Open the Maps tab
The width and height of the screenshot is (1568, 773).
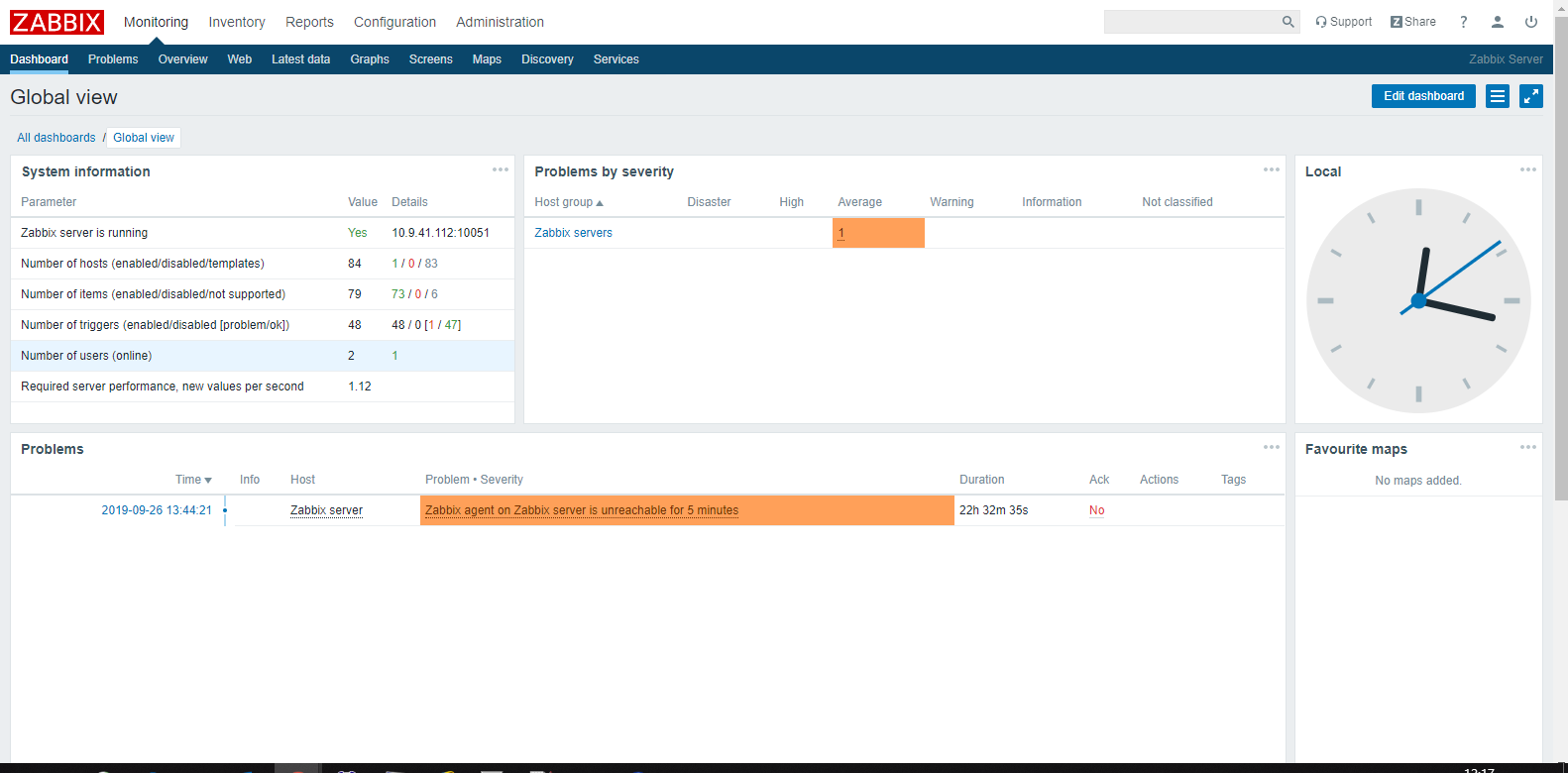click(x=487, y=59)
